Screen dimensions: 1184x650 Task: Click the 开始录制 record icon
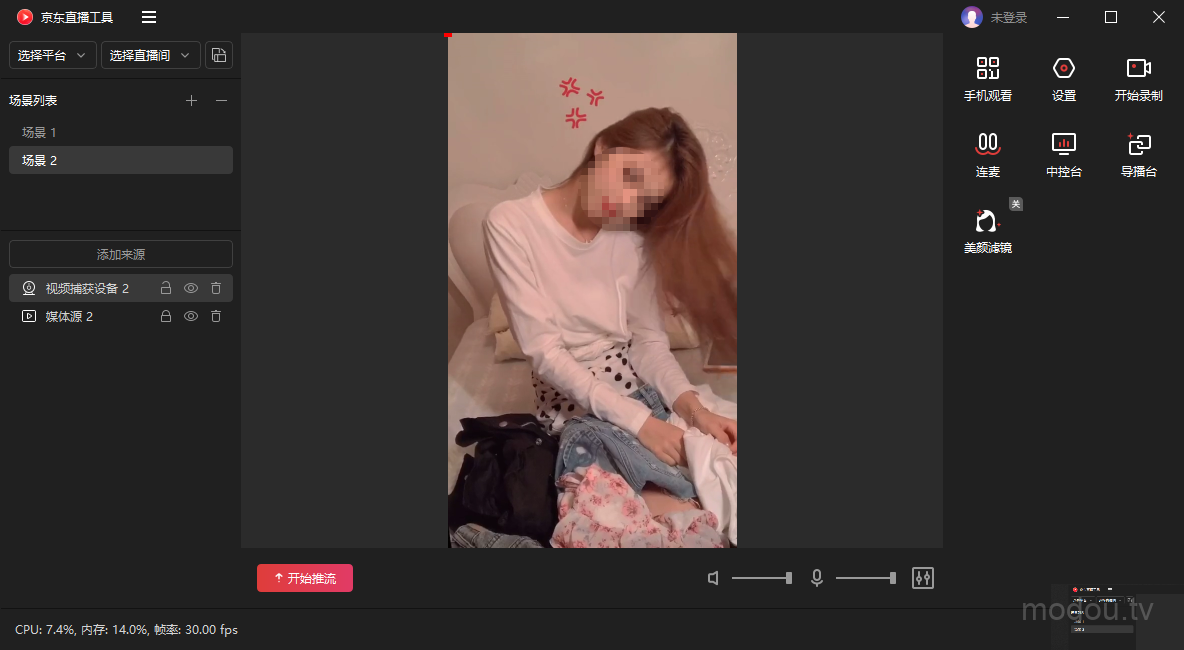[1138, 69]
